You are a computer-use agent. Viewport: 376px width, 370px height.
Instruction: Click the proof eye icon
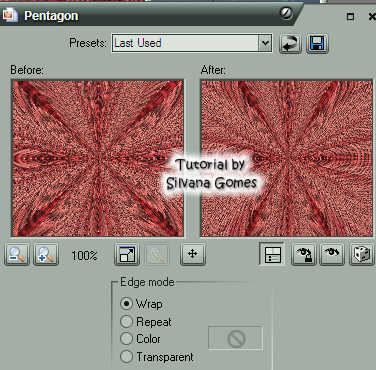(332, 255)
